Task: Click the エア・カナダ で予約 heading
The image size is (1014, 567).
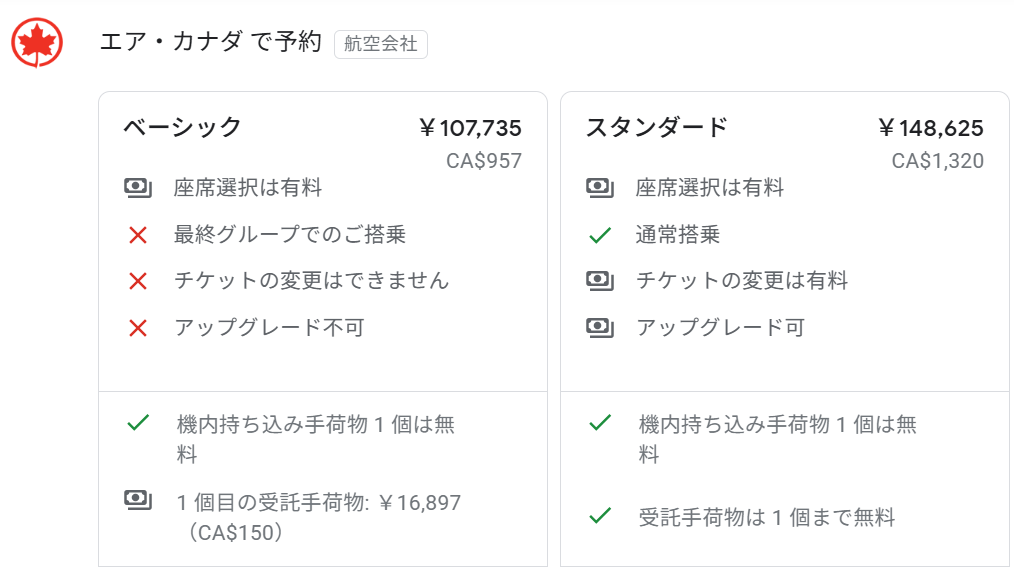Action: tap(210, 42)
